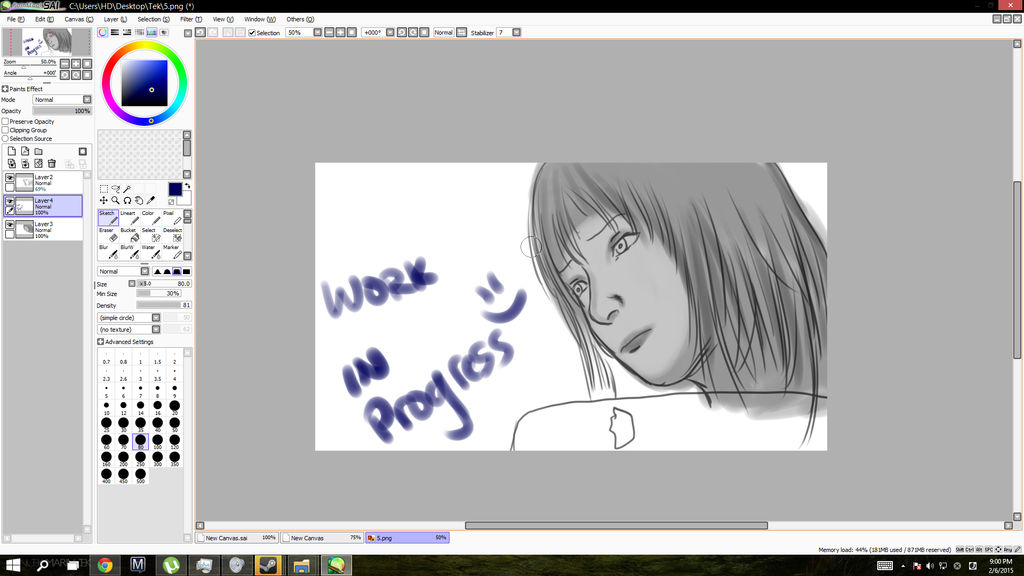Select the Marker tool
The height and width of the screenshot is (576, 1024).
click(x=170, y=251)
